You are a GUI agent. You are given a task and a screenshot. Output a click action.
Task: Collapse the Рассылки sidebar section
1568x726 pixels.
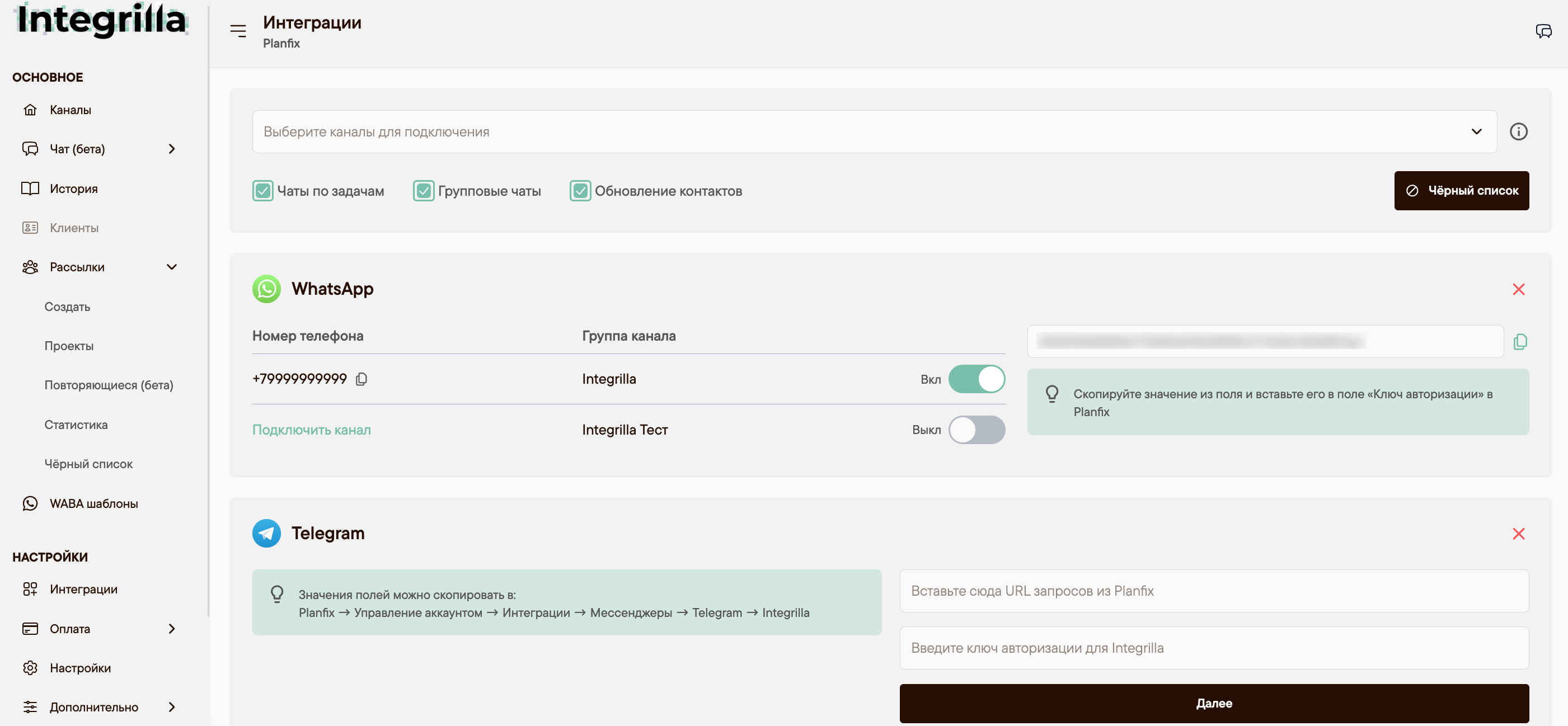pos(172,267)
